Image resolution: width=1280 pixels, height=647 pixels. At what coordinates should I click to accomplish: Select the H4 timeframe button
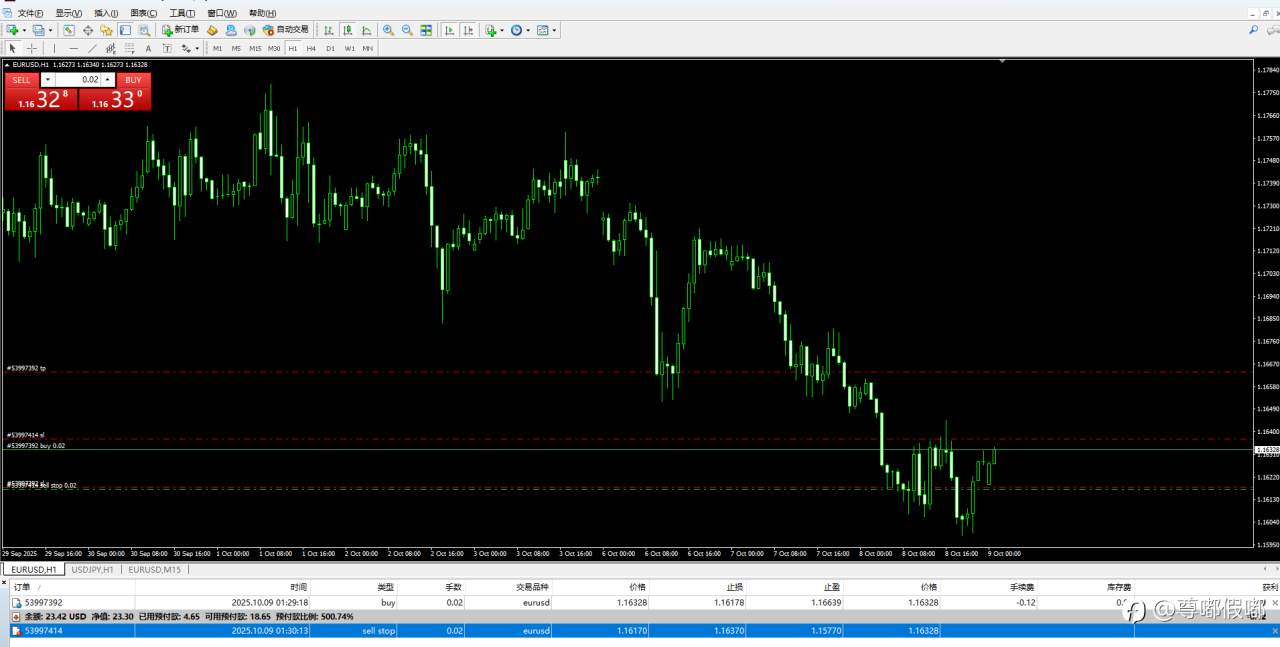click(x=311, y=48)
